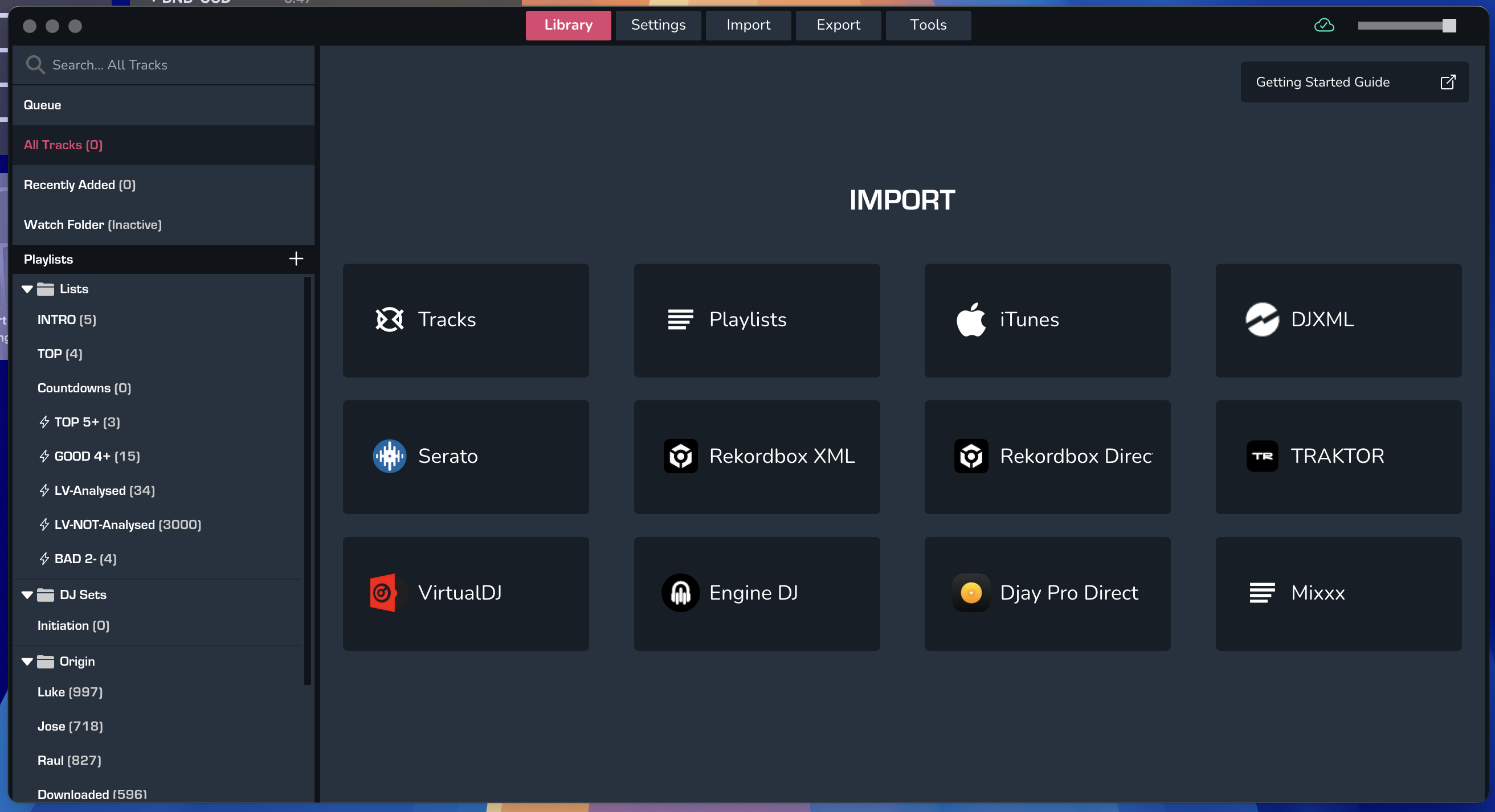Screen dimensions: 1495x812
Task: Click the lightning icon beside BAD 2-
Action: [x=44, y=559]
